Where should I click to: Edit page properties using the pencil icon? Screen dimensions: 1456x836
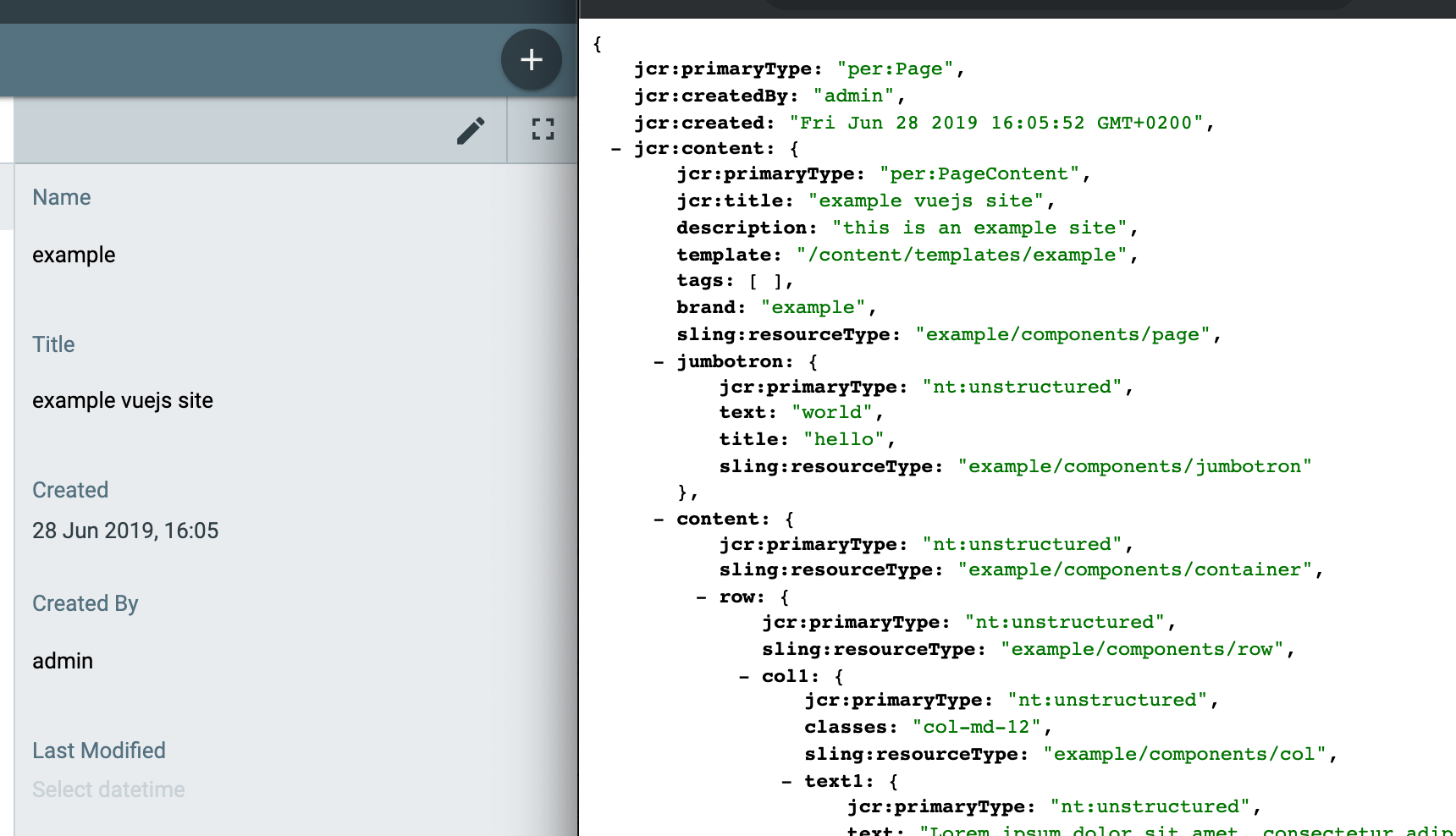pos(471,129)
